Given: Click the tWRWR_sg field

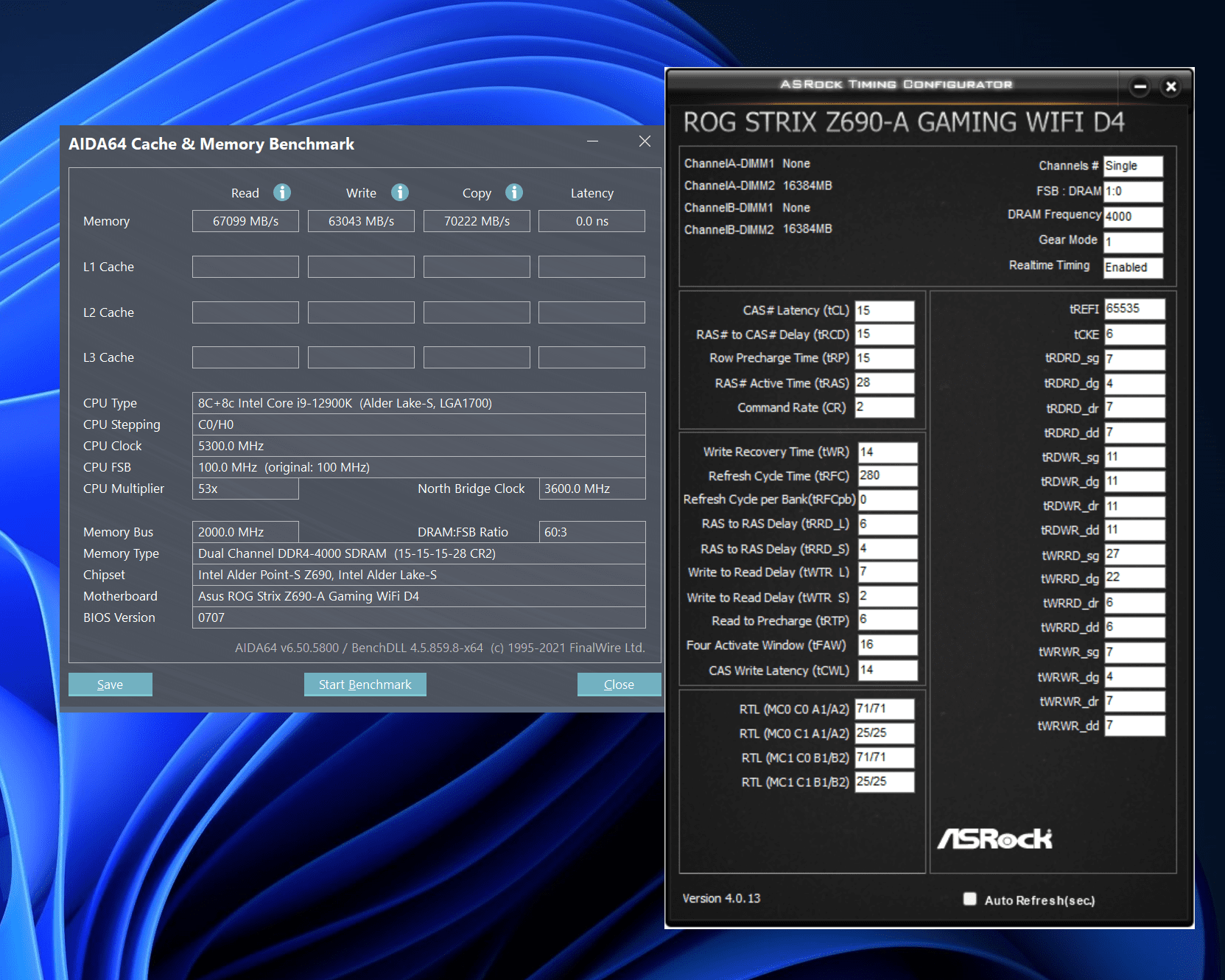Looking at the screenshot, I should [1134, 653].
